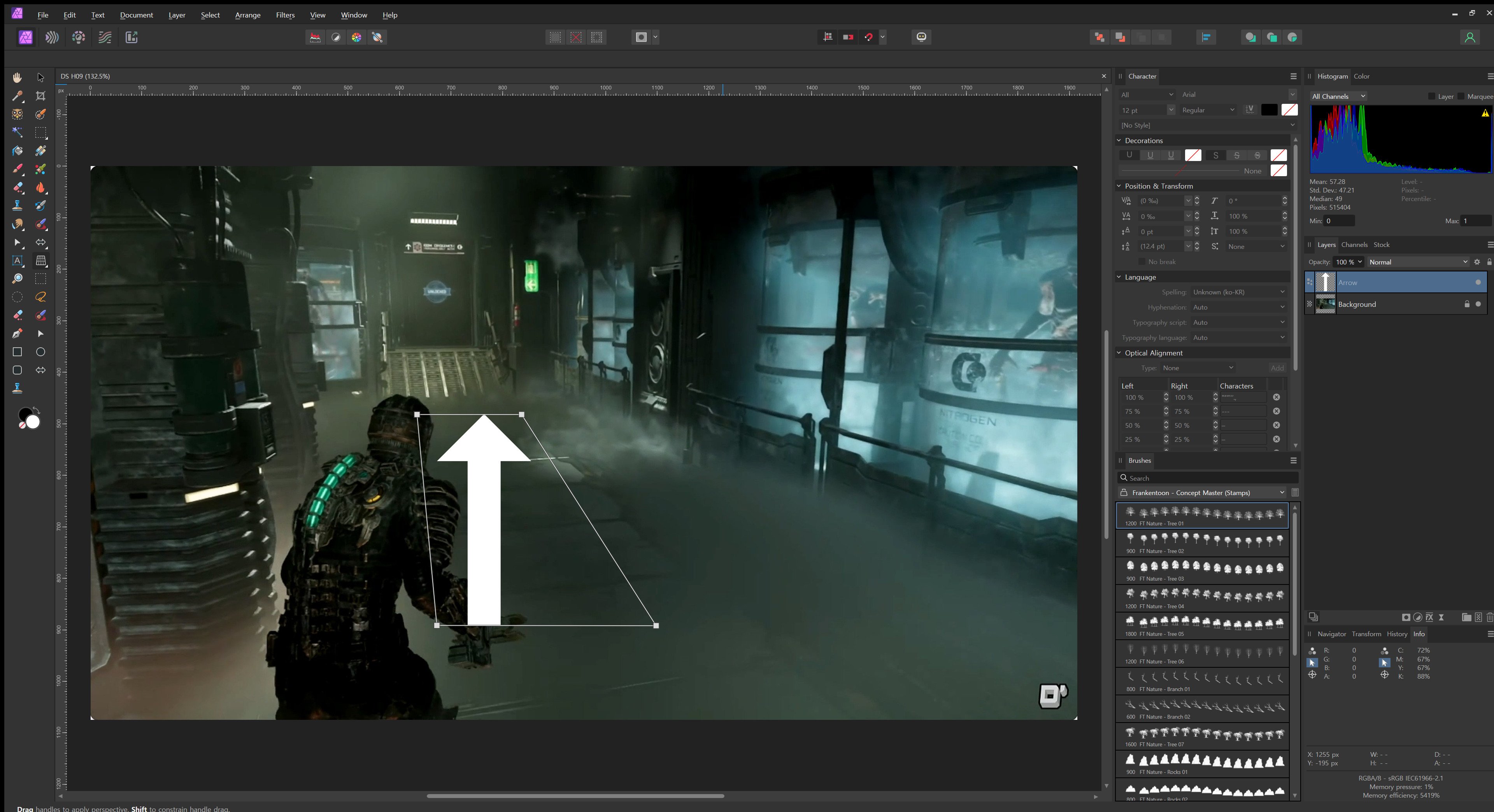
Task: Select the Rounded Rectangle tool
Action: point(18,370)
